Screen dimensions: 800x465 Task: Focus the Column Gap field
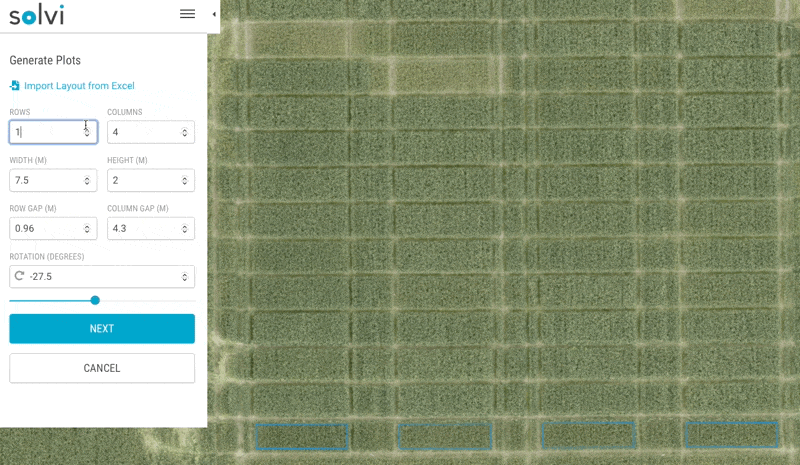[x=151, y=228]
